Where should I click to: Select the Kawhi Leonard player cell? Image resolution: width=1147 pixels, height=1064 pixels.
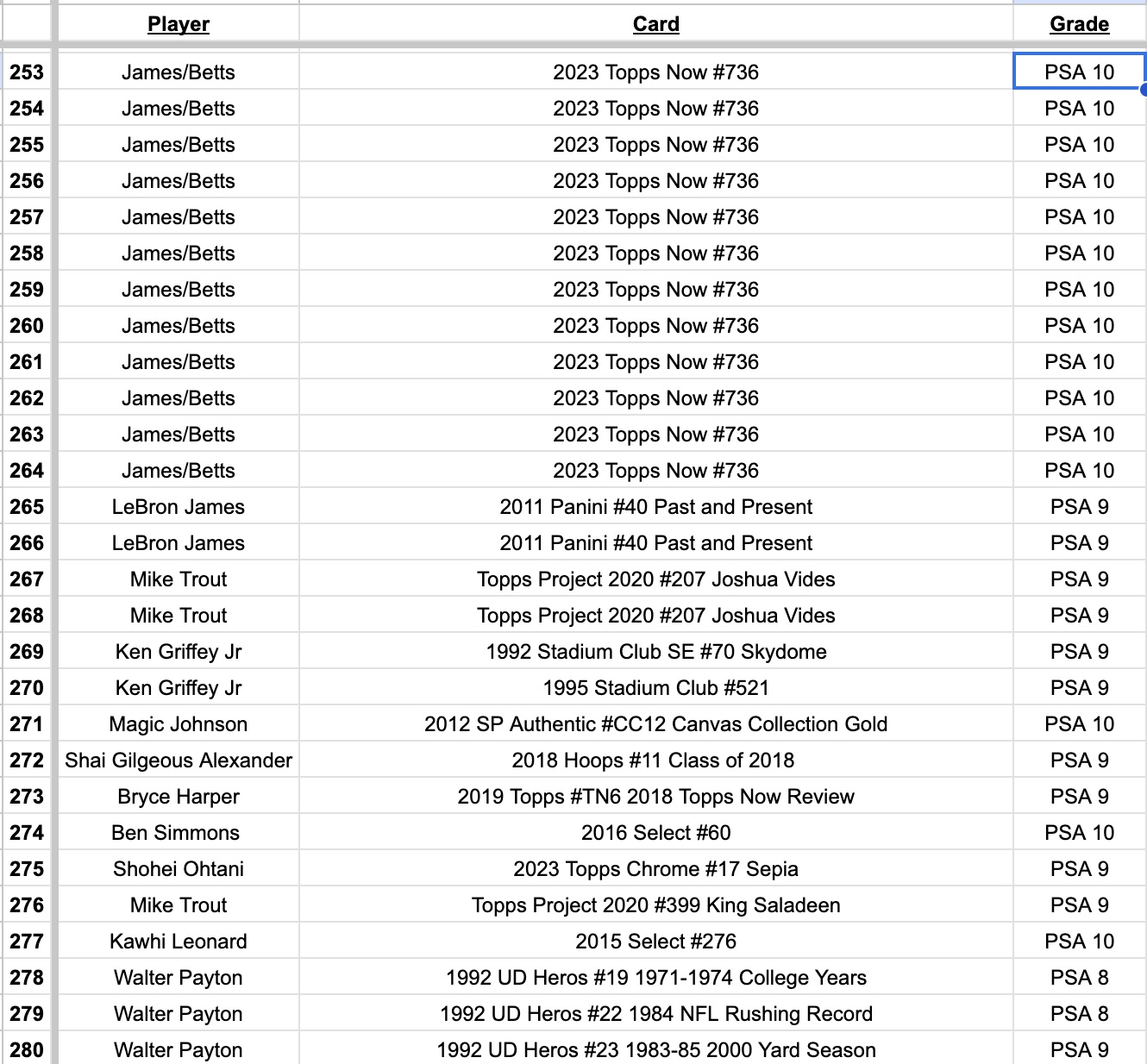point(179,942)
